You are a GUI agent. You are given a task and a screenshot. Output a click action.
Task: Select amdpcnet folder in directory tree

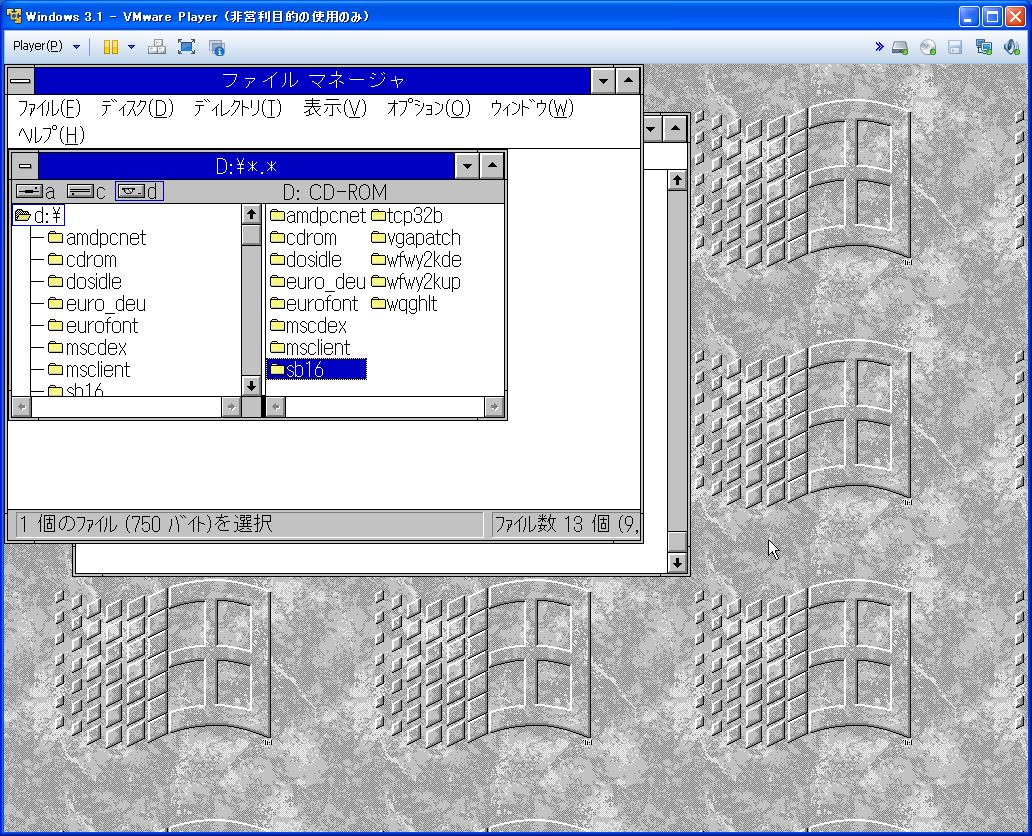click(x=97, y=238)
